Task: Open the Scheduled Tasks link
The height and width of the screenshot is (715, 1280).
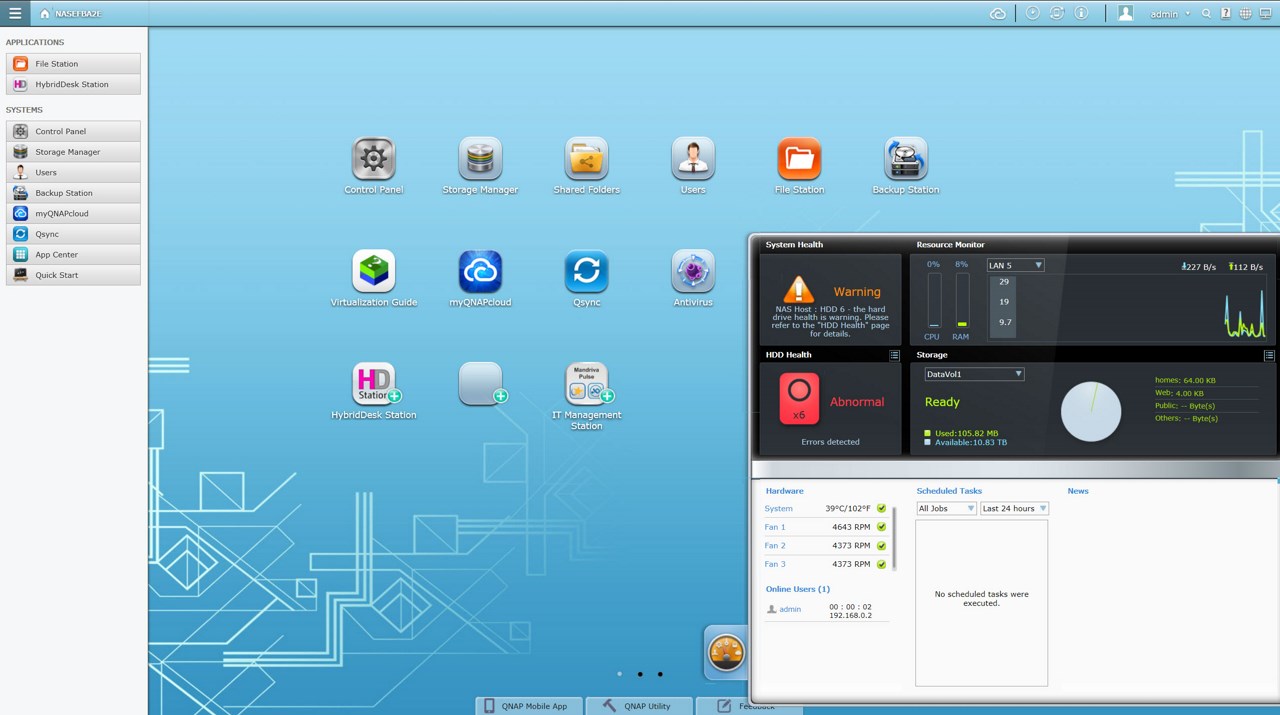Action: click(x=949, y=491)
